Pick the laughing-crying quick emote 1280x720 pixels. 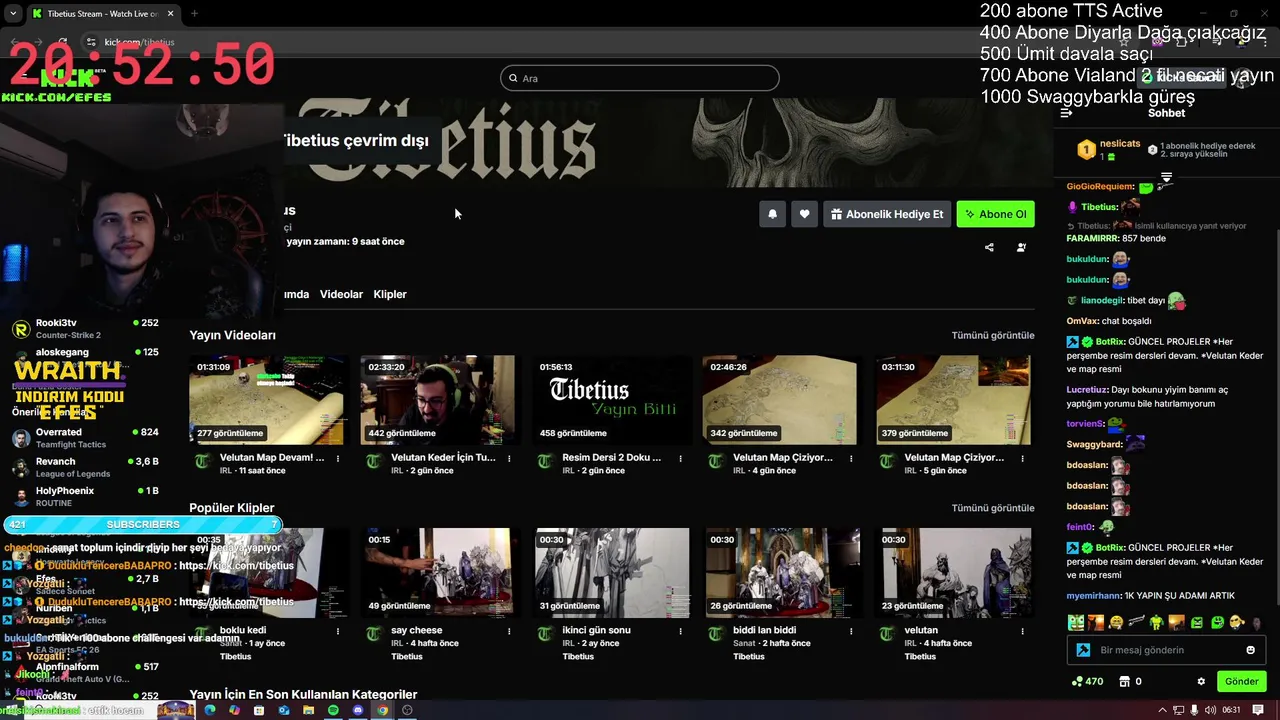point(1116,622)
